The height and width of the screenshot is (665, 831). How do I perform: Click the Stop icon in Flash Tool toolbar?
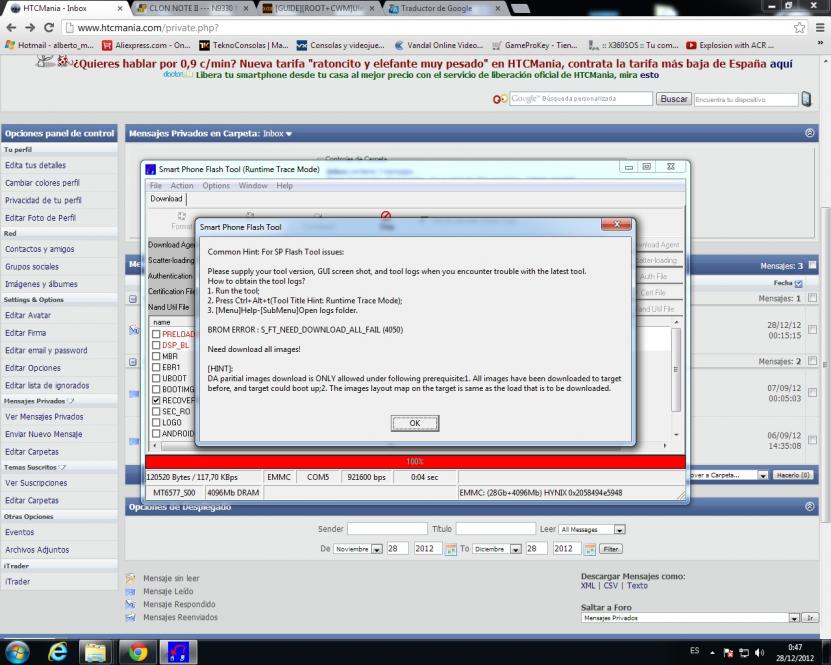point(386,216)
